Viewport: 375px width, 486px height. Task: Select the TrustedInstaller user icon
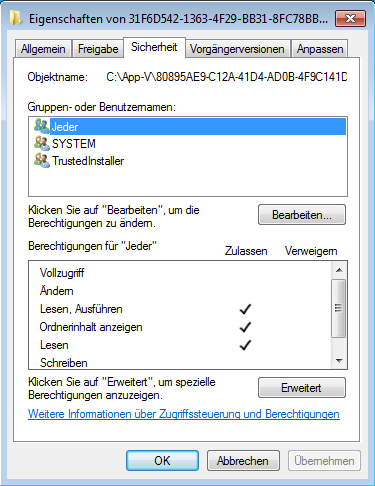[41, 160]
